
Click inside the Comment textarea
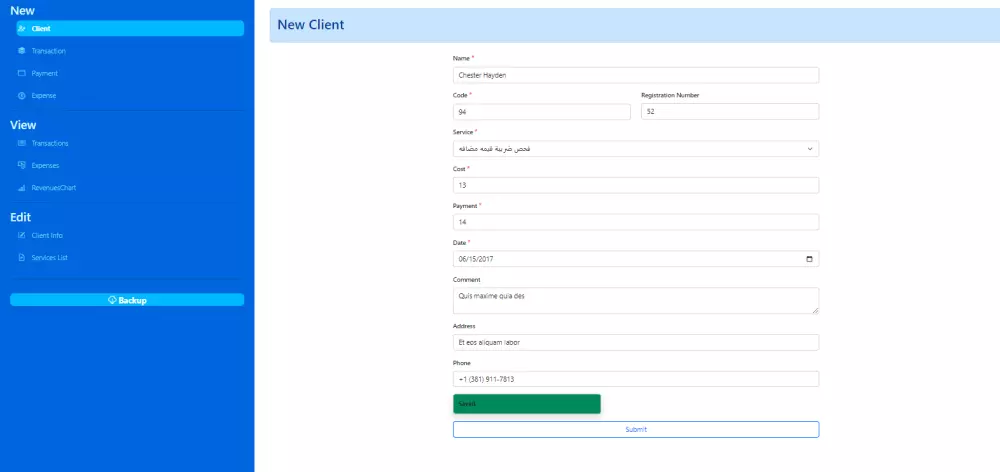click(x=636, y=300)
